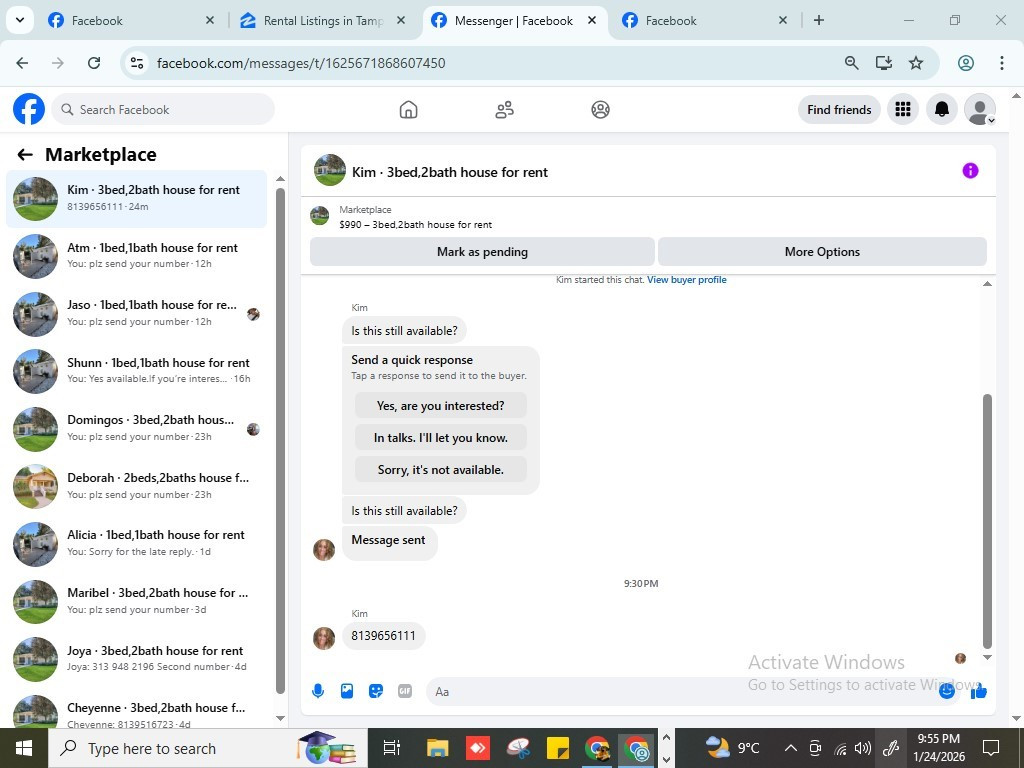Screen dimensions: 1024x768
Task: Go to the Home feed icon
Action: (408, 109)
